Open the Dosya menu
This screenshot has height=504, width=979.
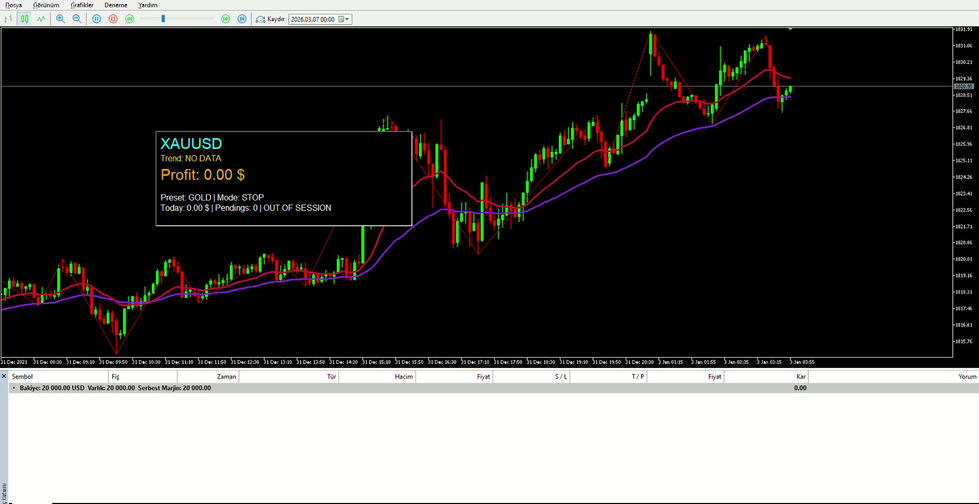point(13,4)
